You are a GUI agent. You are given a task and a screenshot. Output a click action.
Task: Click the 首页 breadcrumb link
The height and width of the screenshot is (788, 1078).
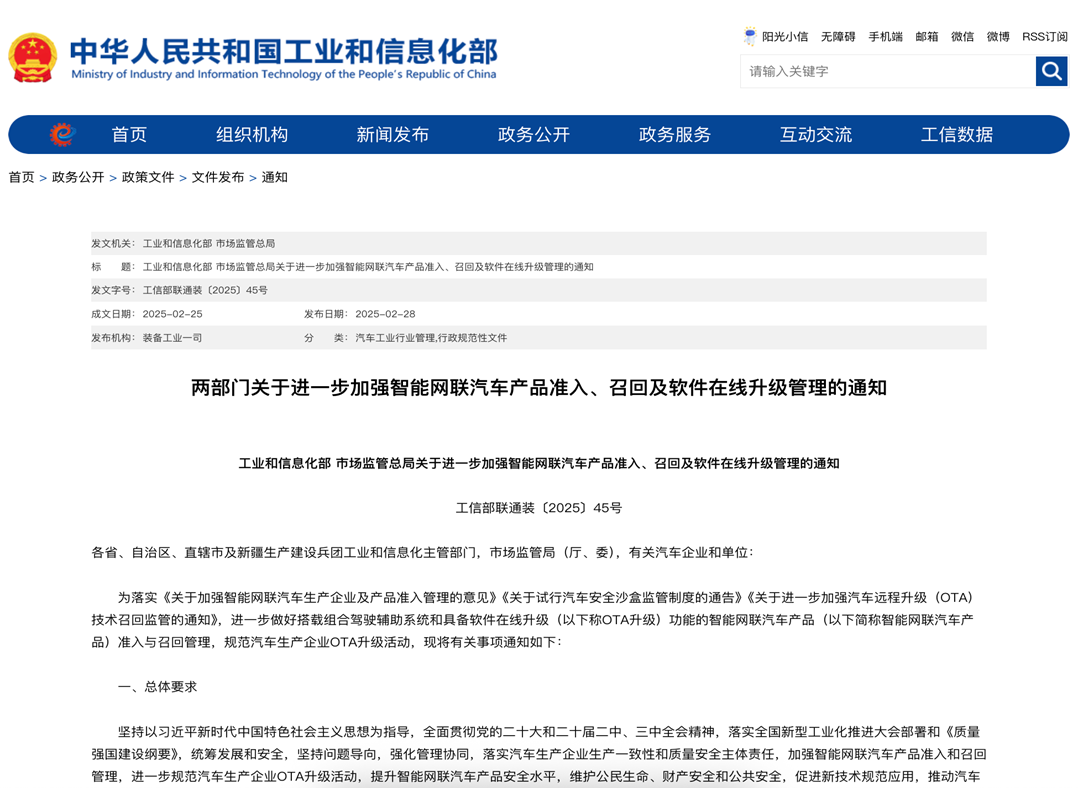coord(20,177)
